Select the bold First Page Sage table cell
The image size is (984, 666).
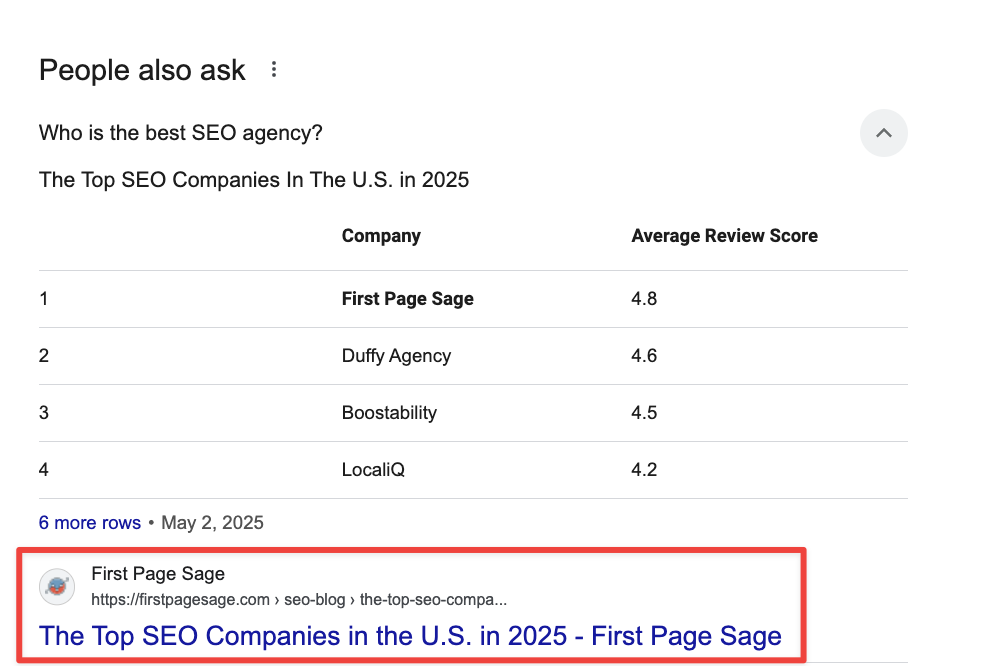[407, 299]
